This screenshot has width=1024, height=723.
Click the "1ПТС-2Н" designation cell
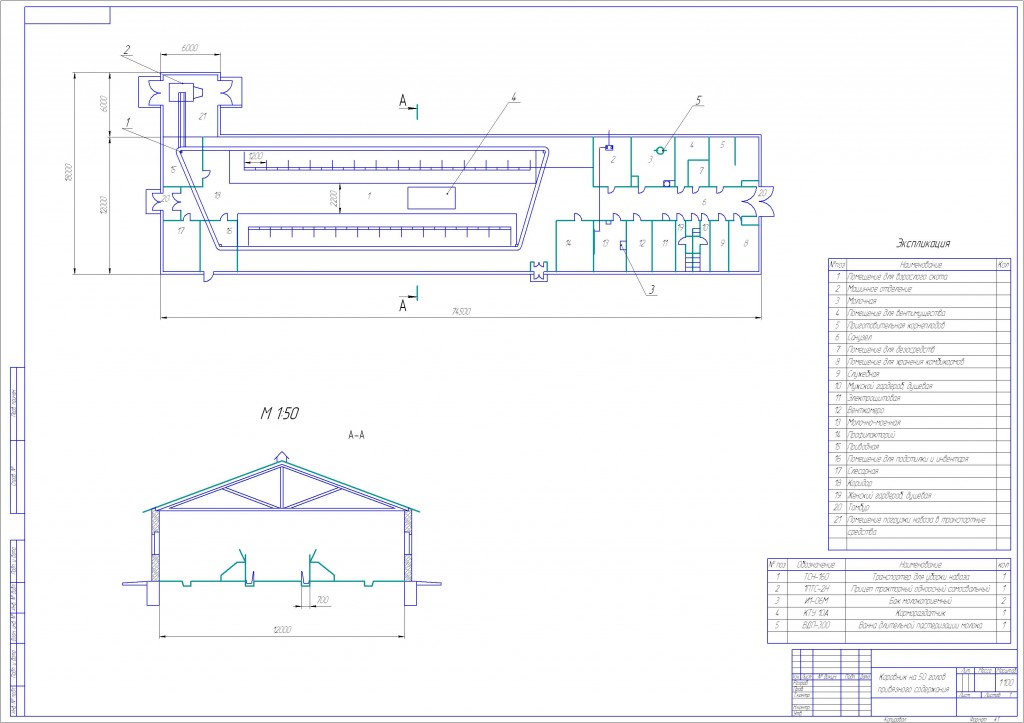pyautogui.click(x=816, y=589)
